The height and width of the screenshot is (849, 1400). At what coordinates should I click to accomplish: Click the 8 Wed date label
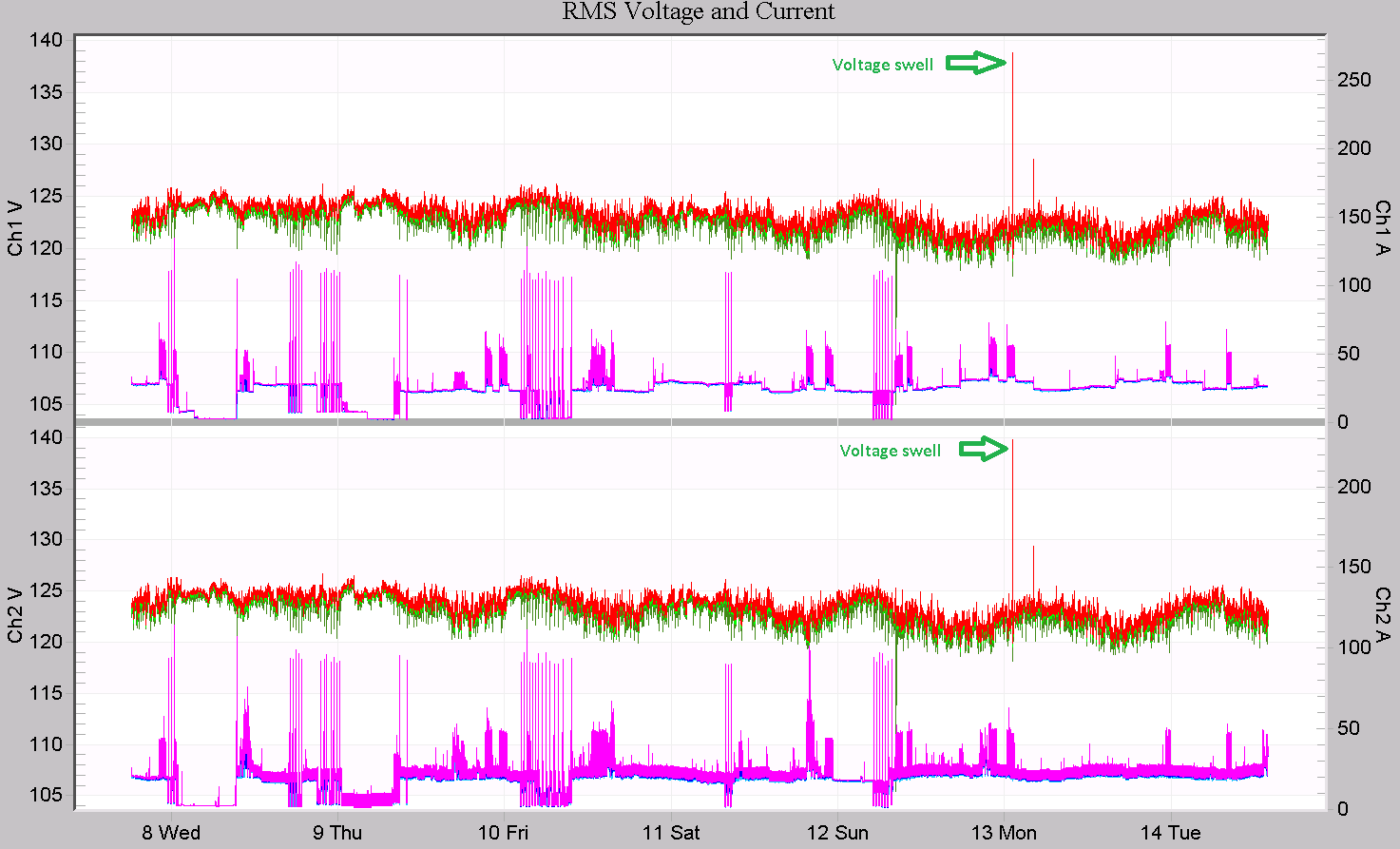171,833
